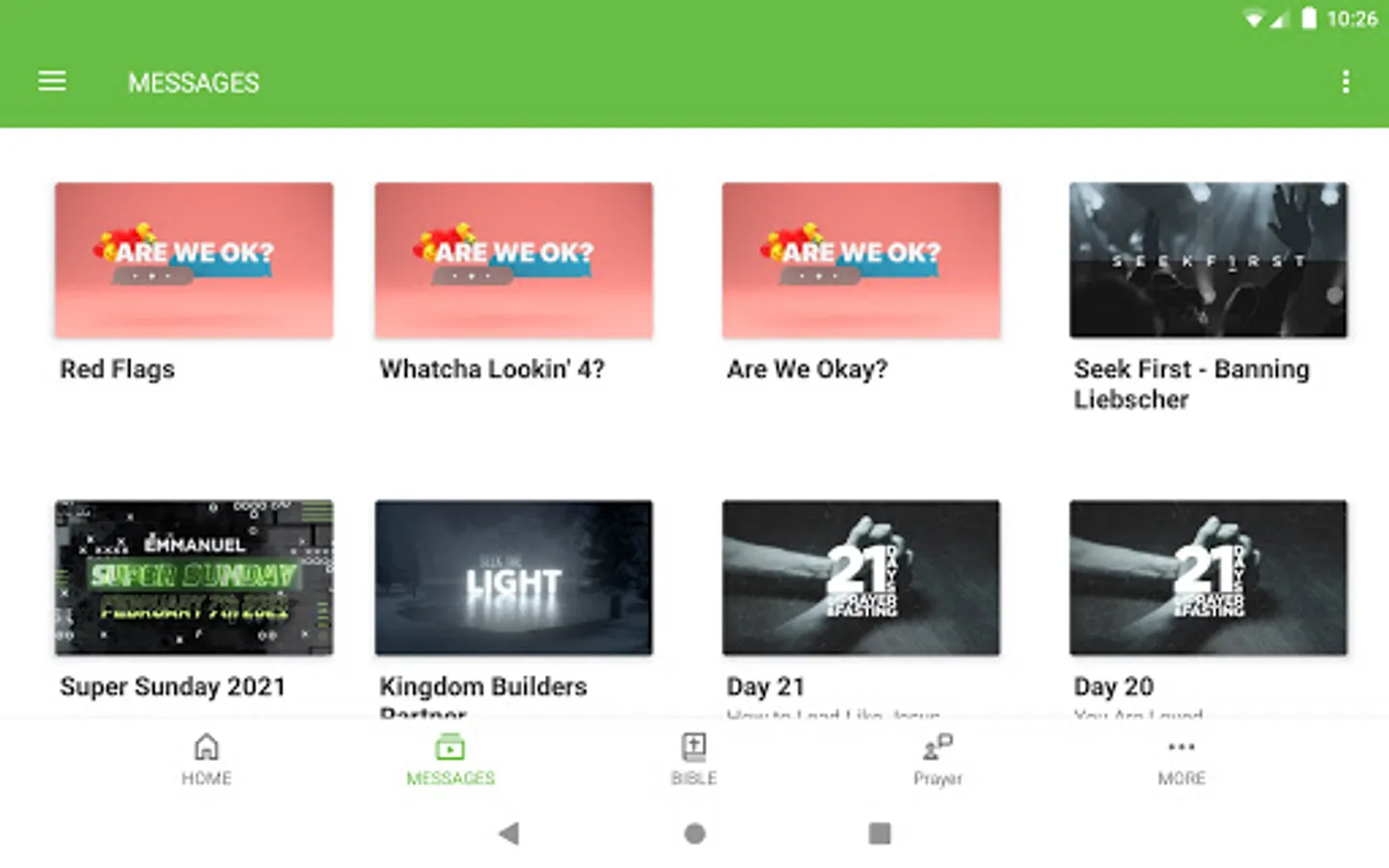The image size is (1389, 868).
Task: Tap the Home icon in bottom bar
Action: pyautogui.click(x=206, y=746)
